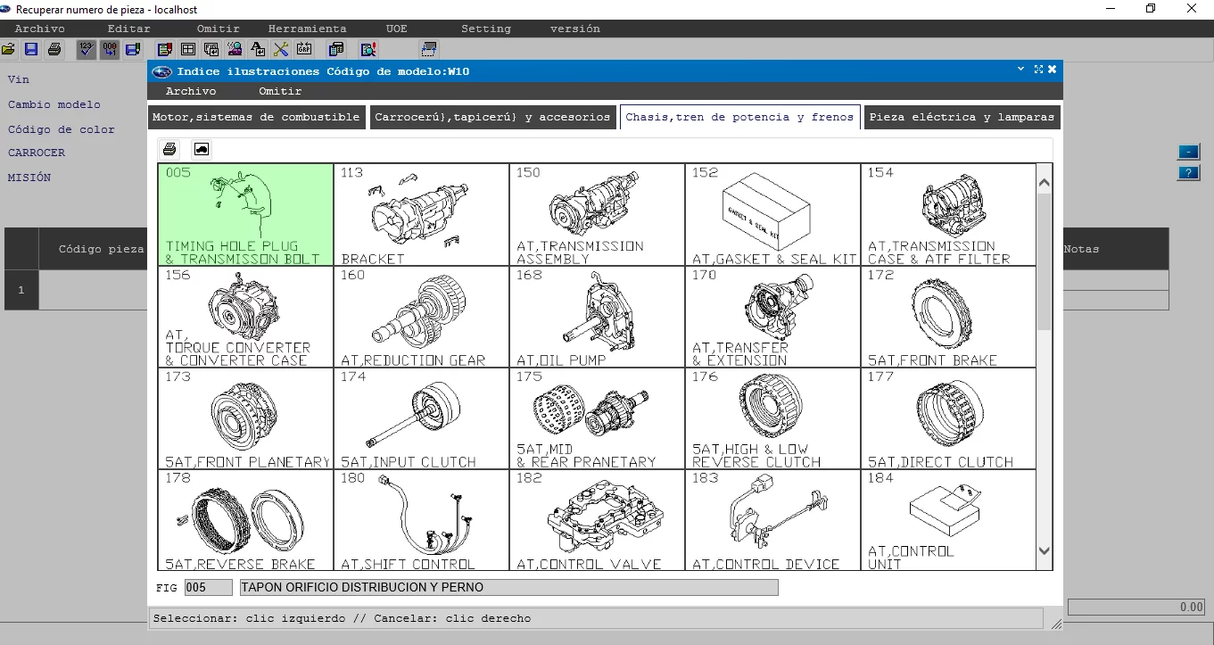1214x645 pixels.
Task: Click the blue floppy disk save icon
Action: point(31,49)
